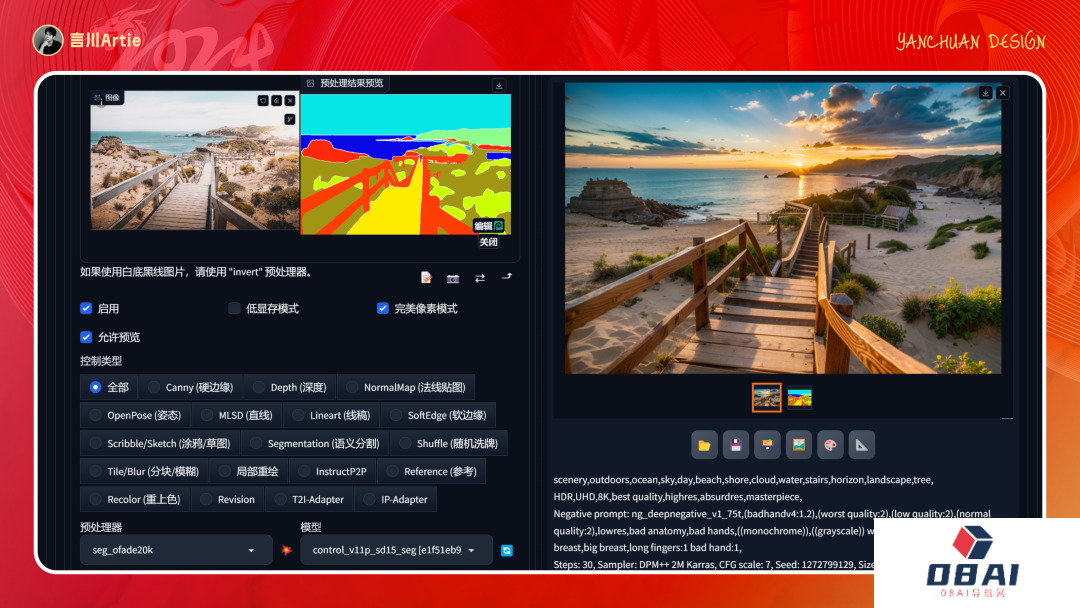Close the generated image viewer
The image size is (1080, 608).
click(x=1003, y=92)
